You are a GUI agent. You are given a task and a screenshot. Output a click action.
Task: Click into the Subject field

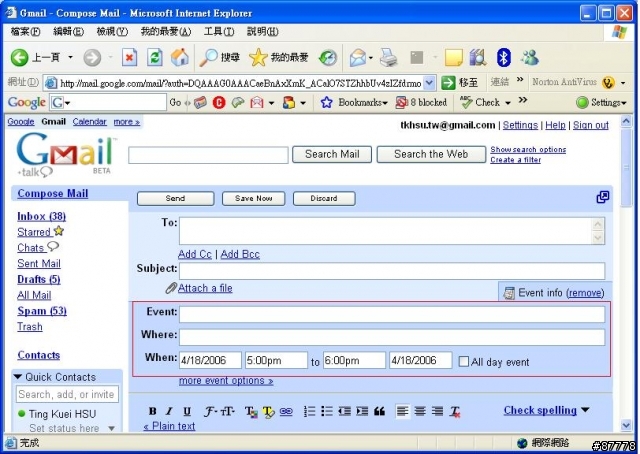click(392, 271)
